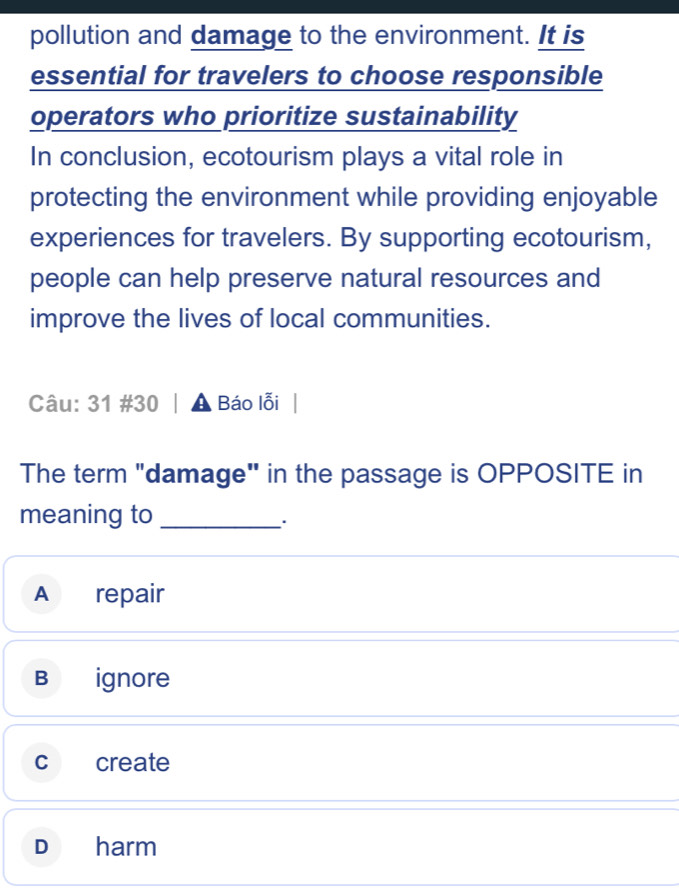Click the blank line after "meaning to"
Viewport: 679px width, 896px height.
(x=221, y=521)
